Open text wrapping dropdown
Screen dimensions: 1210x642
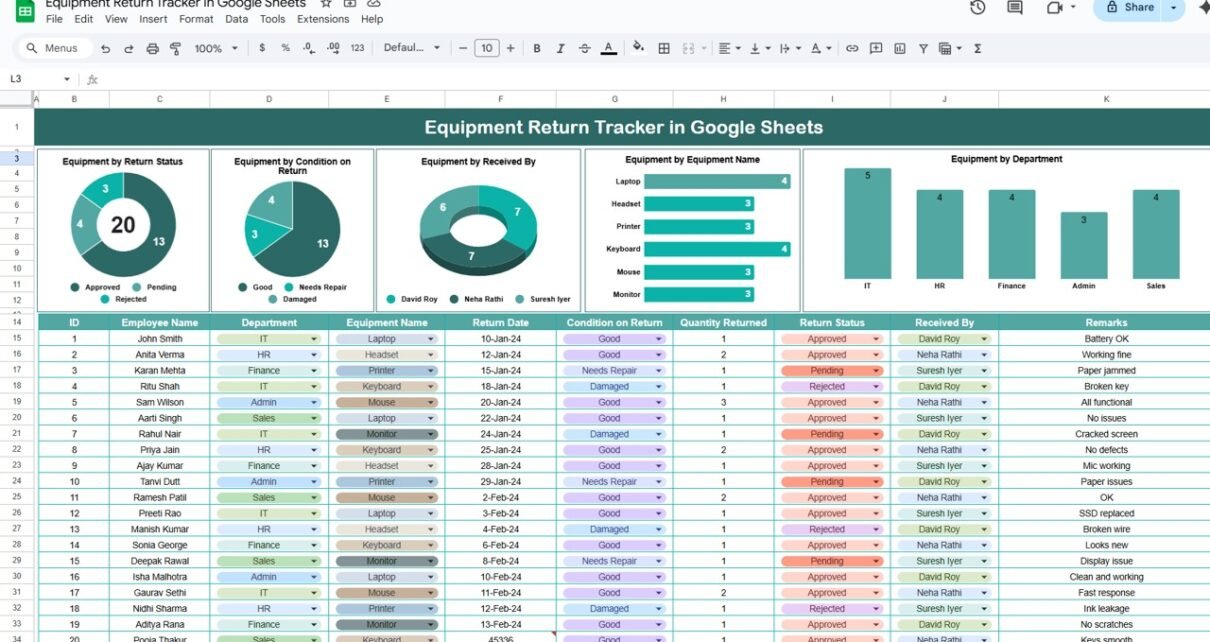pos(790,48)
